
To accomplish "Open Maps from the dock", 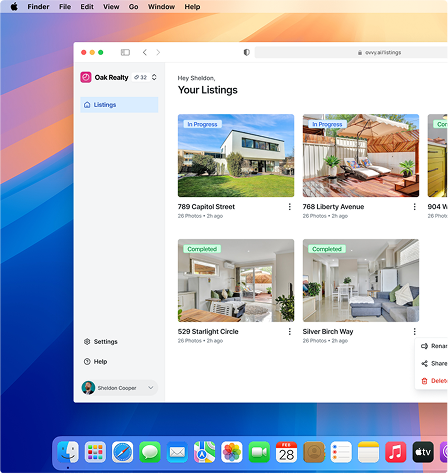I will click(204, 452).
